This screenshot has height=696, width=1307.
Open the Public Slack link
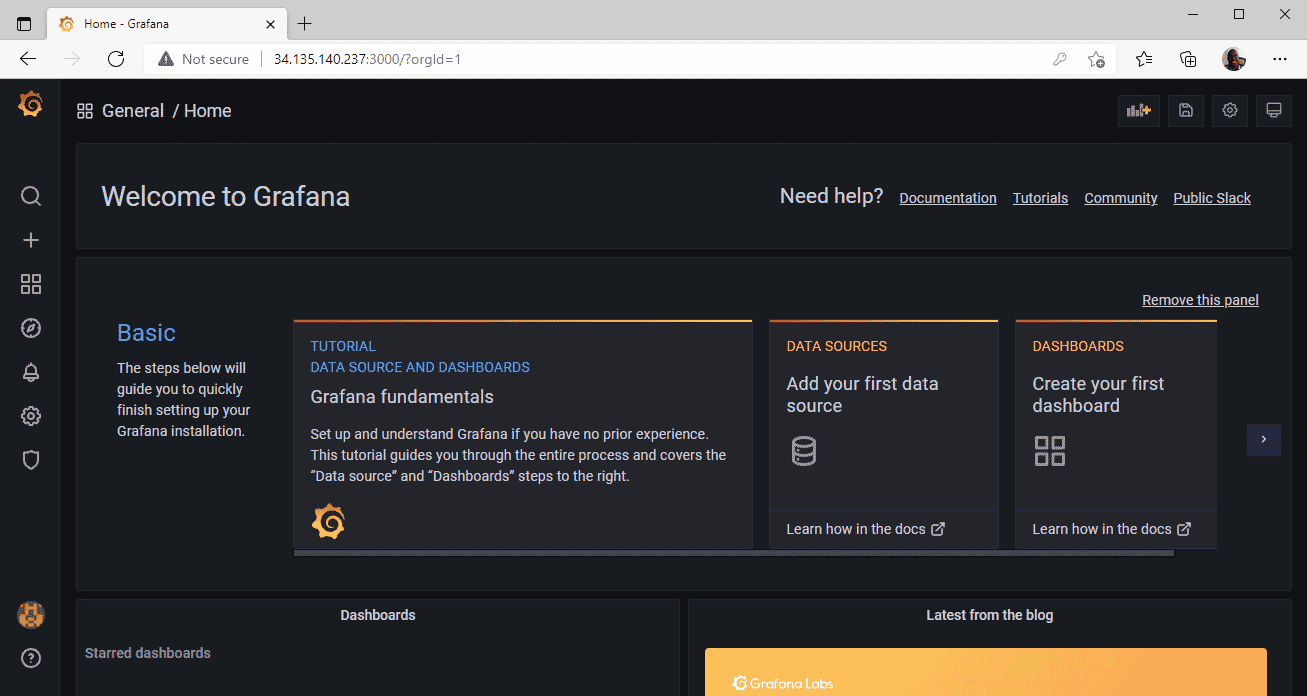[x=1212, y=198]
